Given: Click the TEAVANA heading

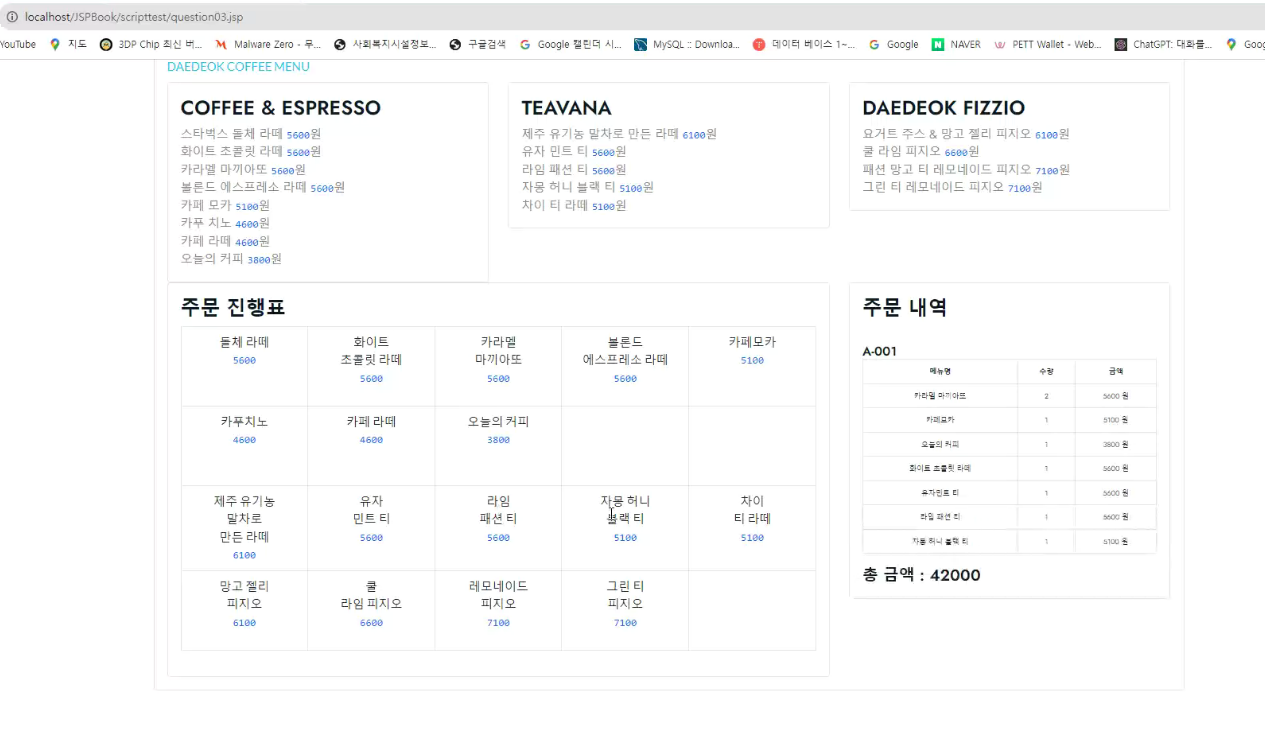Looking at the screenshot, I should point(567,108).
